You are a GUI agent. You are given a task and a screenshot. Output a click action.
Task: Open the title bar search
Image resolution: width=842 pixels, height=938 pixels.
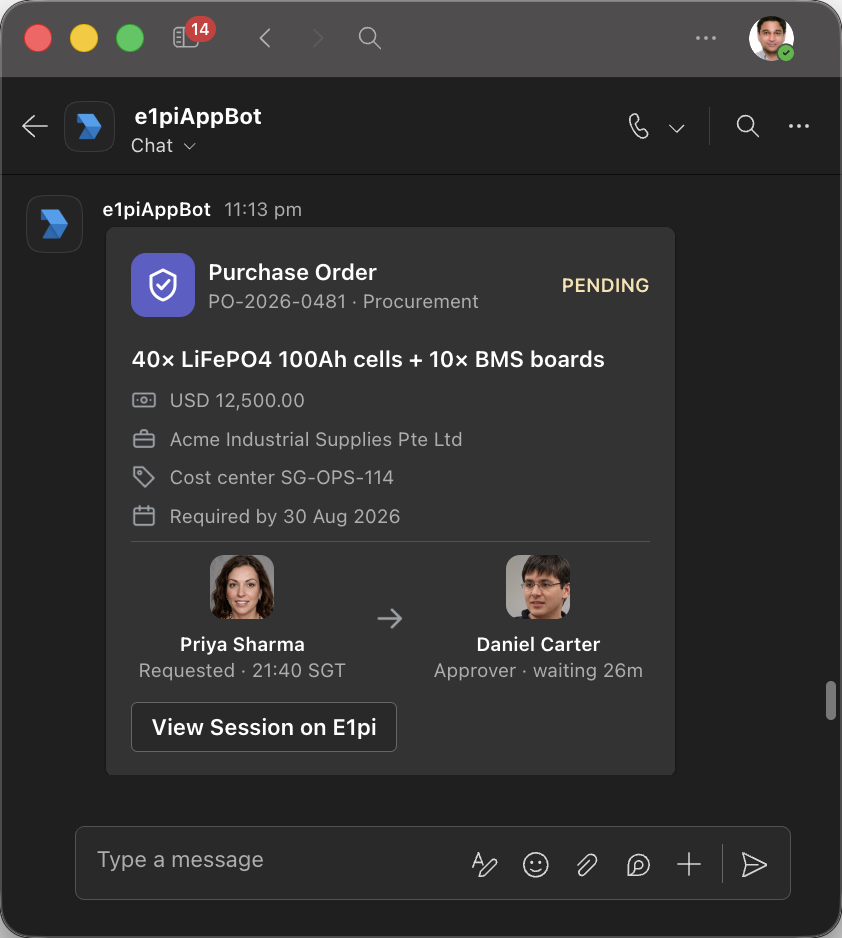pos(370,38)
